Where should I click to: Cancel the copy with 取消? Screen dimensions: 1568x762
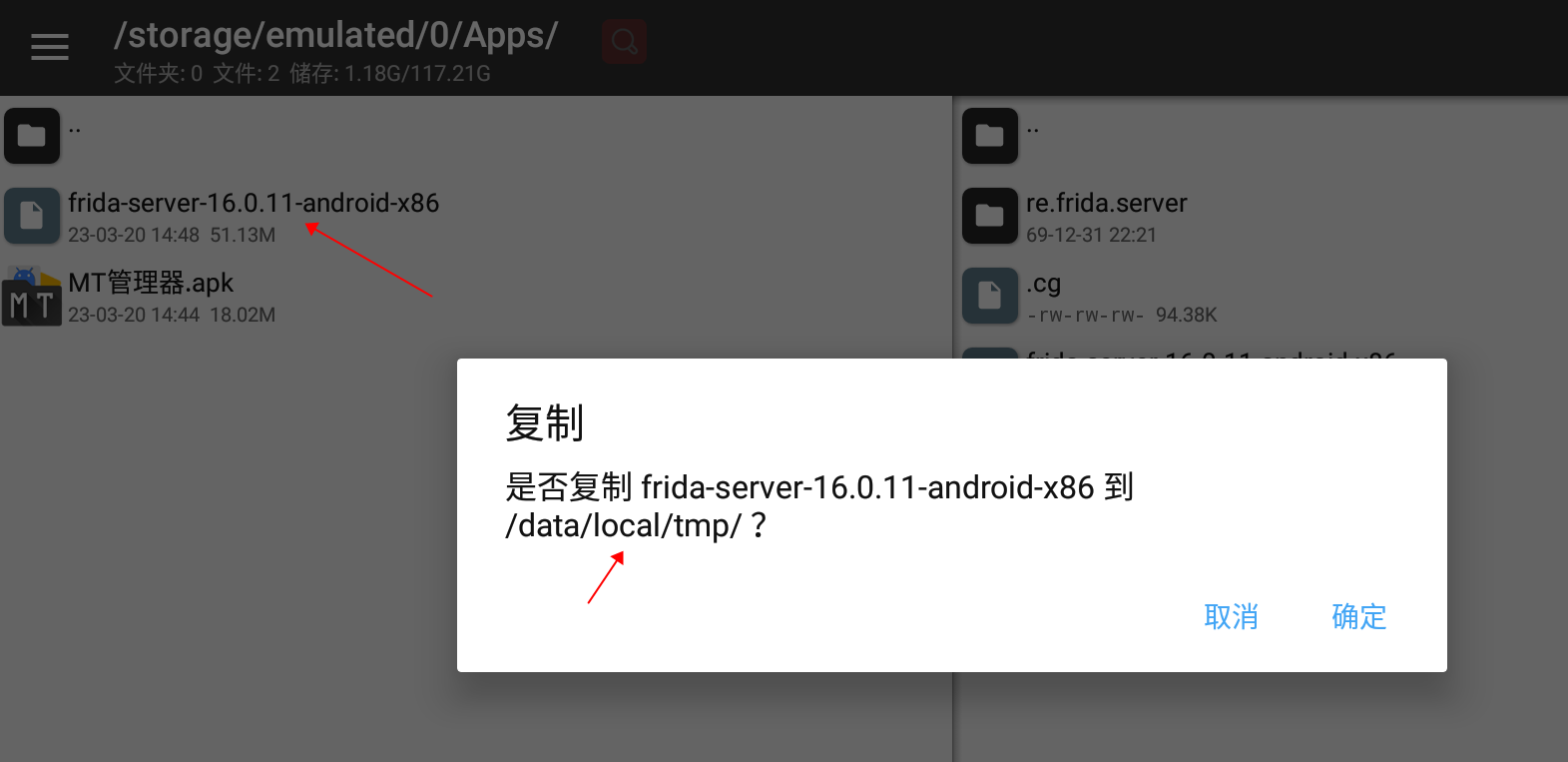coord(1231,616)
